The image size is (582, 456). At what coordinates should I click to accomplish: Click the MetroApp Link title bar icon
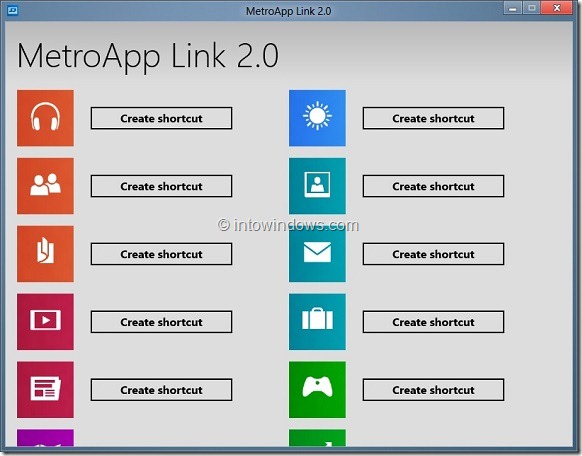[13, 10]
